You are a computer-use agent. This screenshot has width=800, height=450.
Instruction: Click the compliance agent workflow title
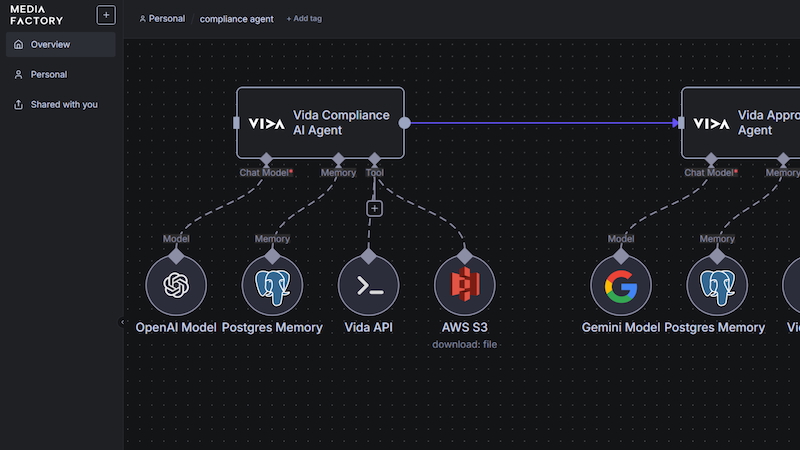click(x=236, y=19)
